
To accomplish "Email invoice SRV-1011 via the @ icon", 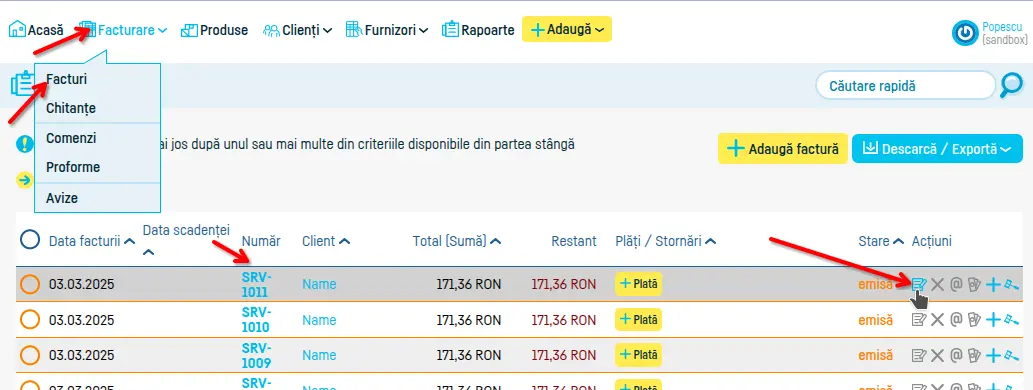I will (x=956, y=285).
